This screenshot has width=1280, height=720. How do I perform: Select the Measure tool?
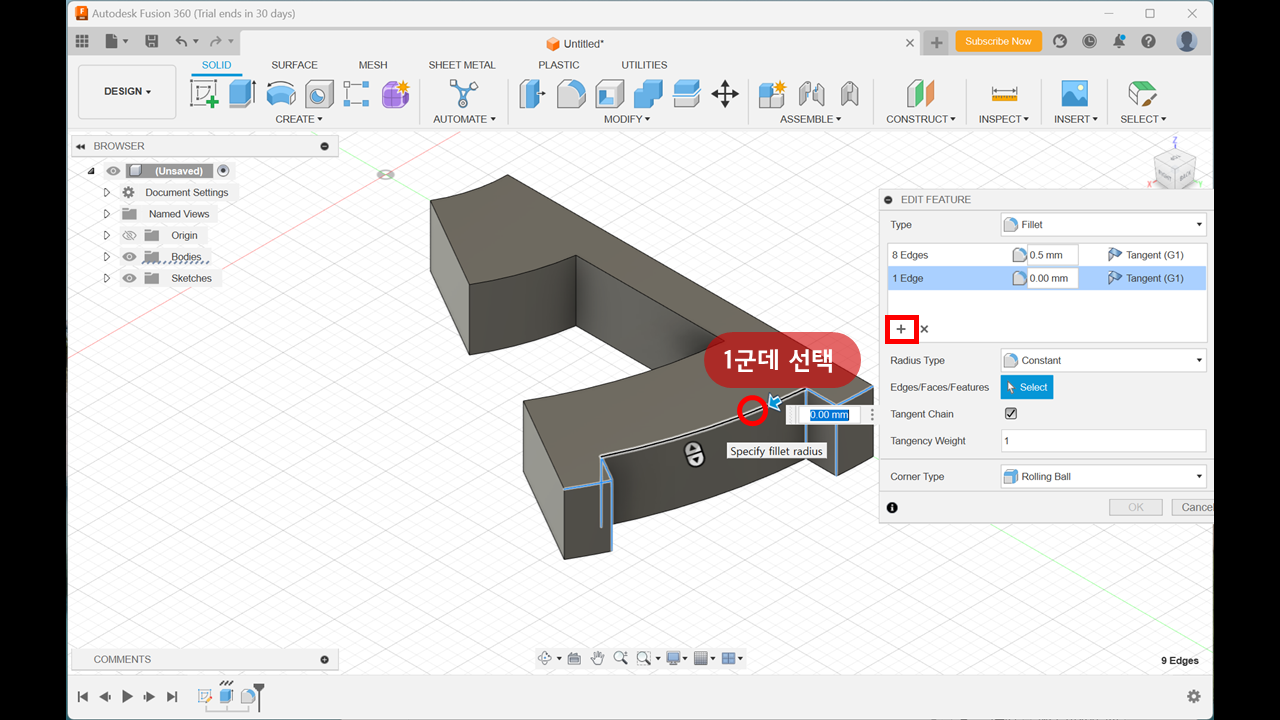coord(1004,94)
